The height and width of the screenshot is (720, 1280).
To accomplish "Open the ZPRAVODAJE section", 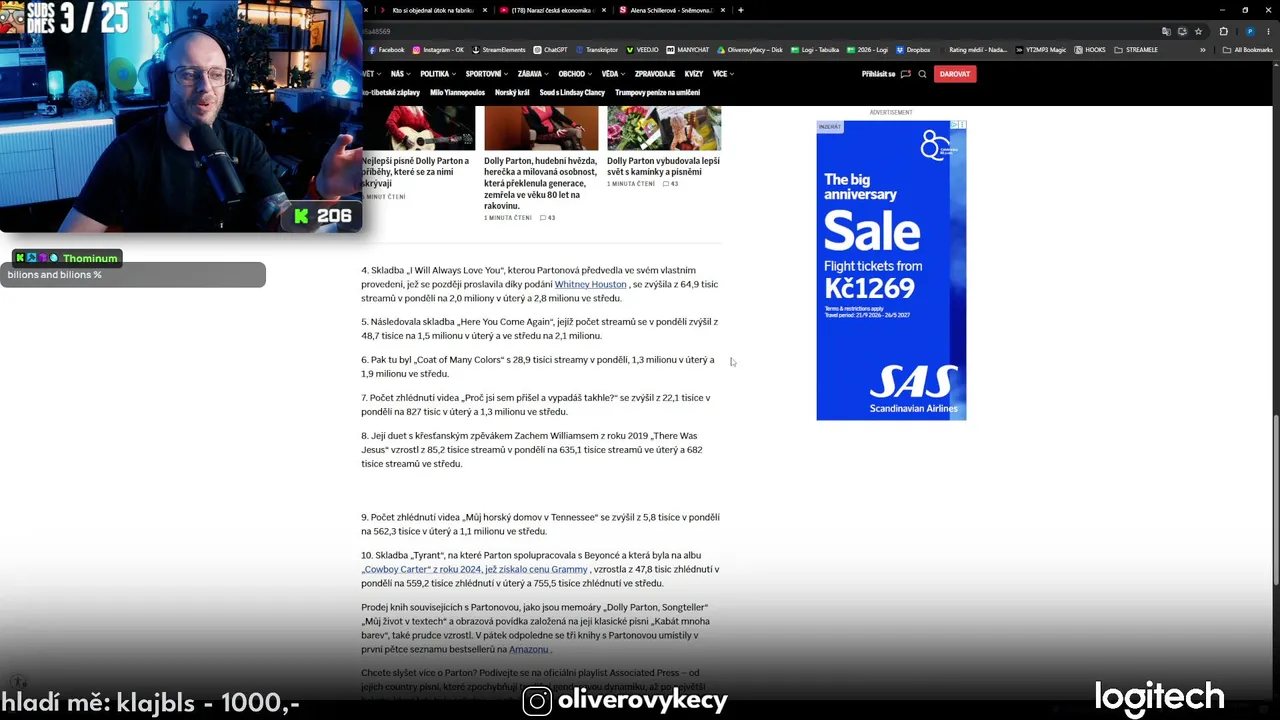I will (655, 74).
